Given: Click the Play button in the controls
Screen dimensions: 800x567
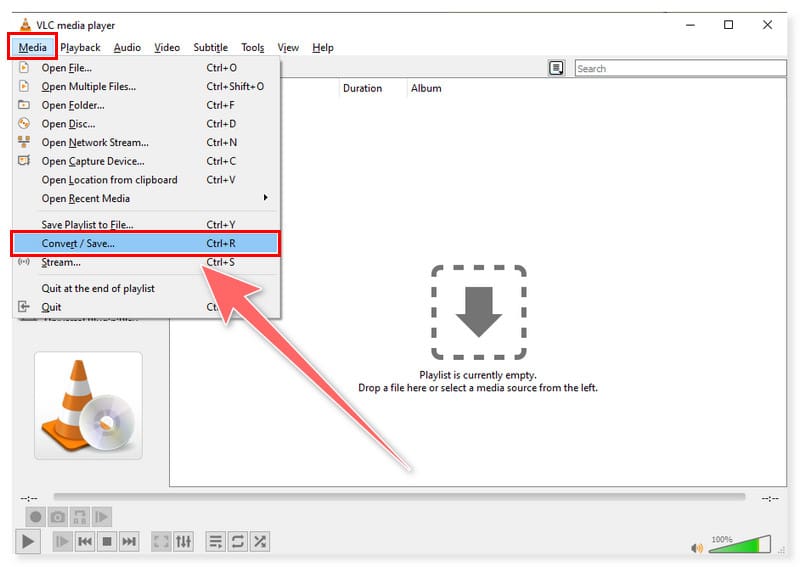Looking at the screenshot, I should pos(29,541).
